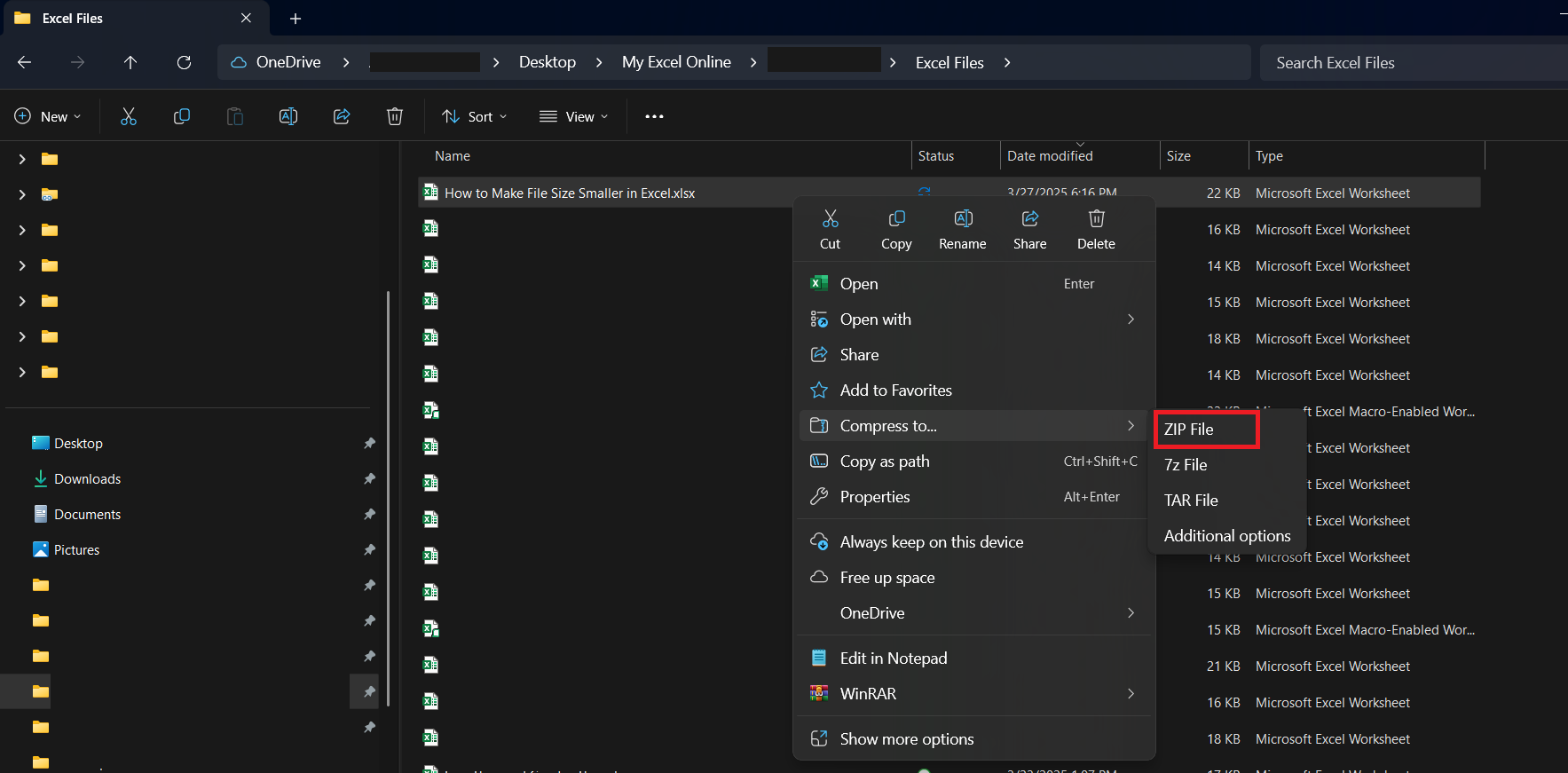Unpin Pictures from Quick access
This screenshot has height=773, width=1568.
pos(369,549)
